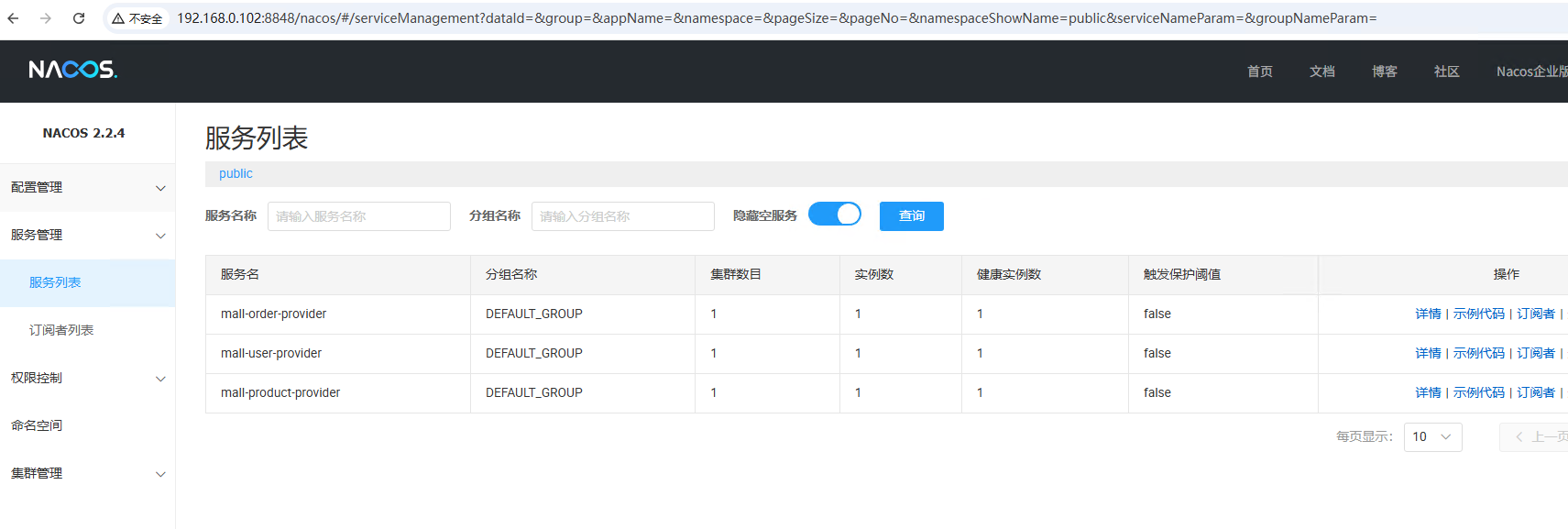This screenshot has height=529, width=1568.
Task: Expand the 配置管理 sidebar menu
Action: pos(87,187)
